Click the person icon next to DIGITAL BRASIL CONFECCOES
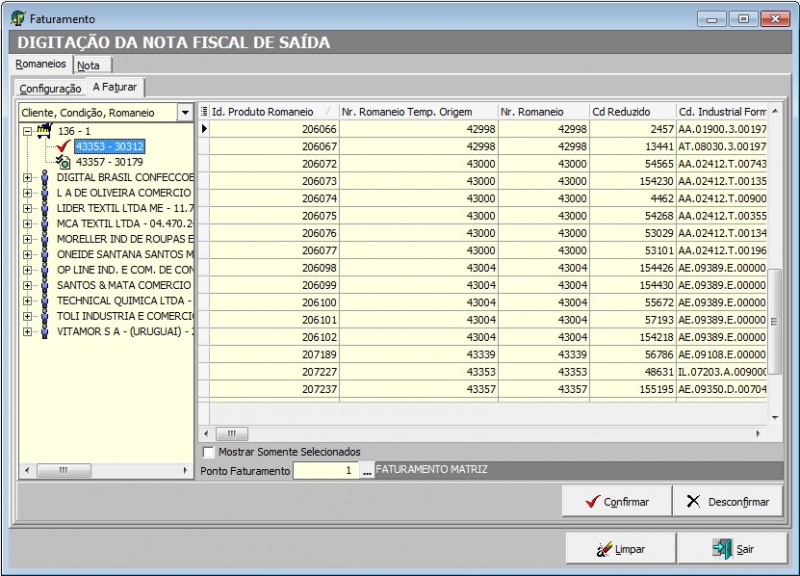The height and width of the screenshot is (576, 800). click(43, 177)
